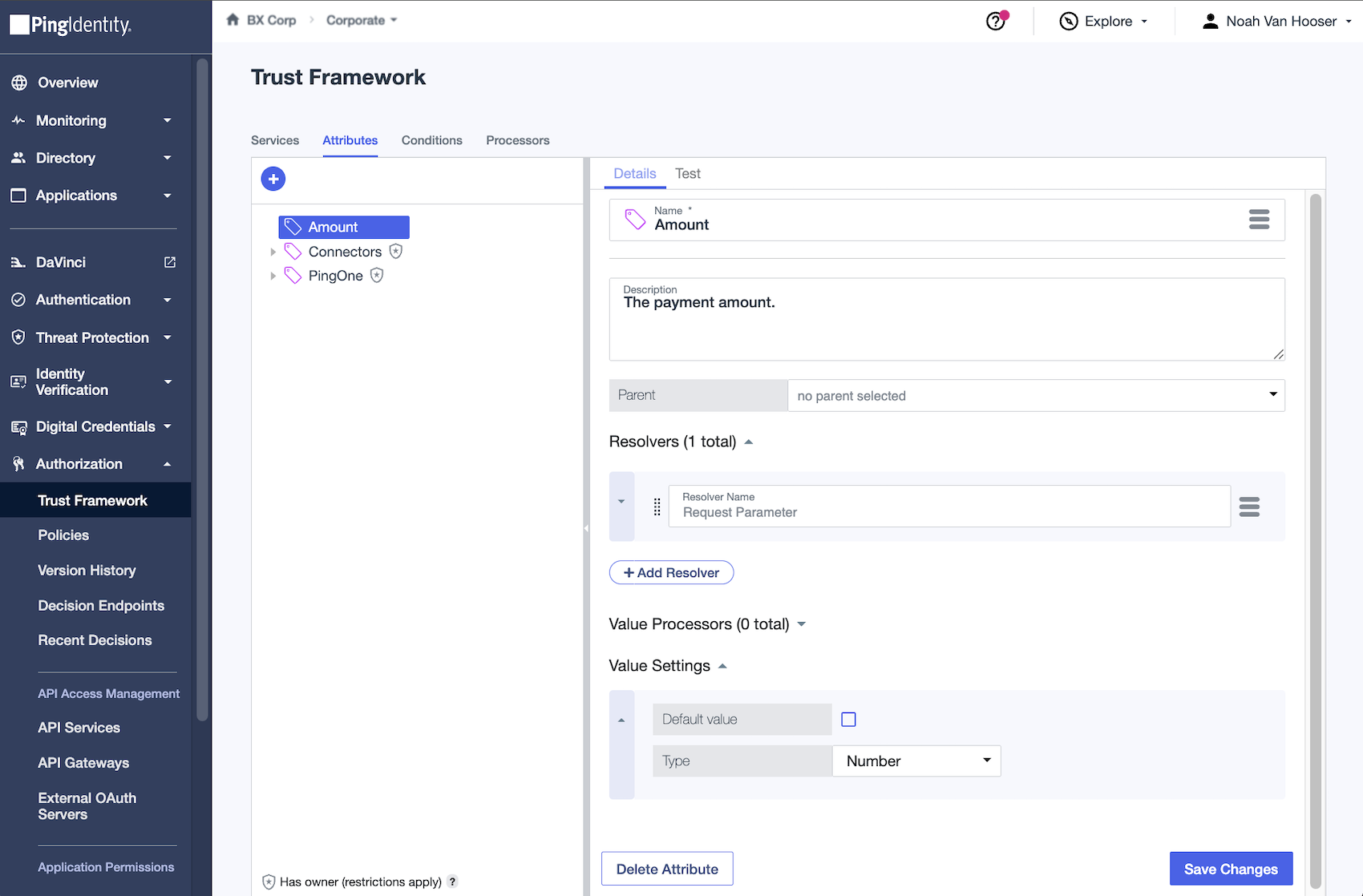Screen dimensions: 1363x896
Task: Click the drag handle on Request Parameter resolver
Action: click(x=657, y=507)
